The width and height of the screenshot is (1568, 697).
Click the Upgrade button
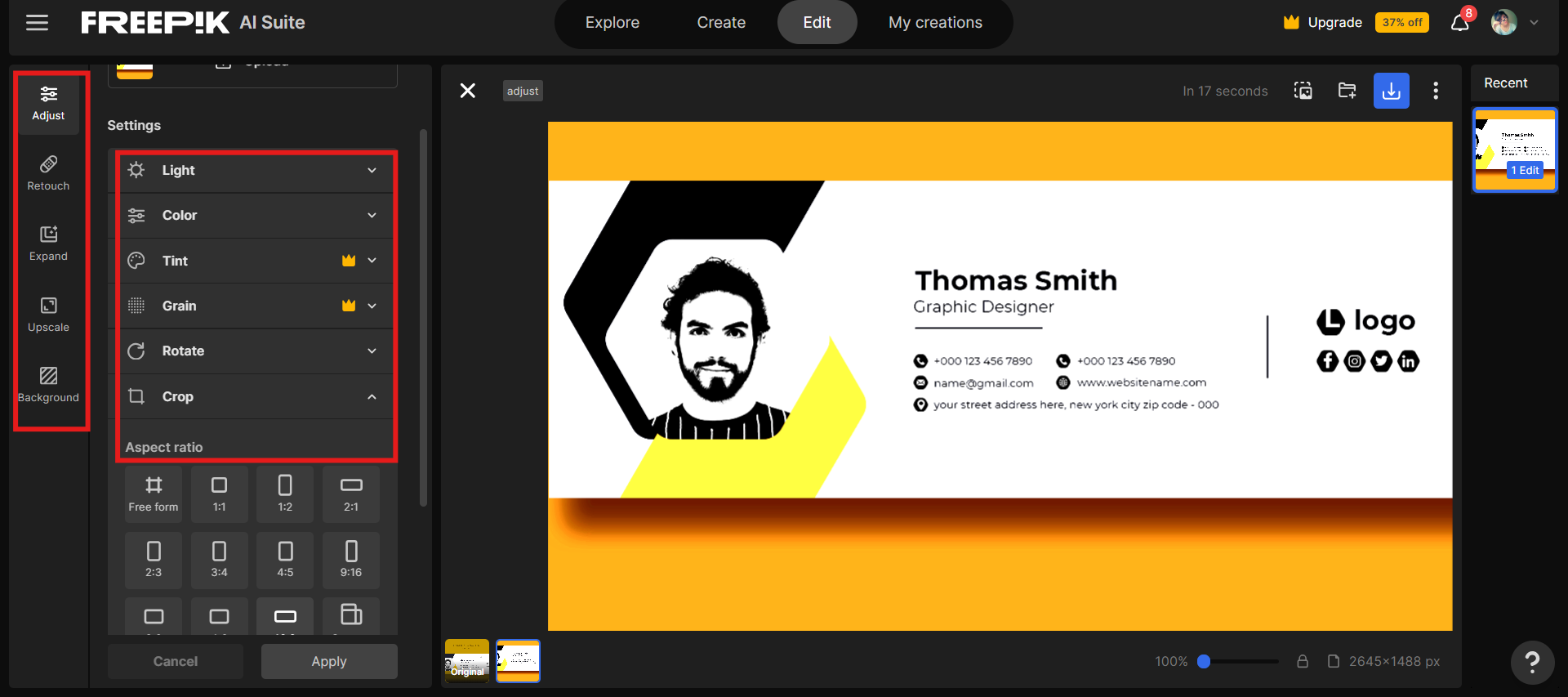(1323, 22)
